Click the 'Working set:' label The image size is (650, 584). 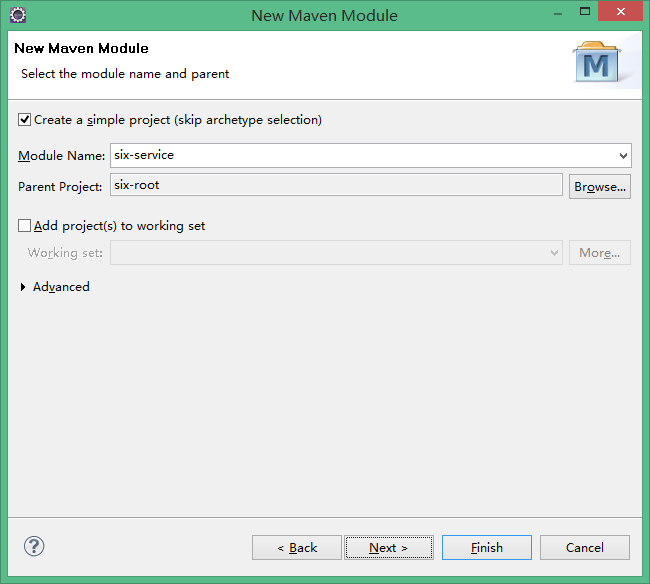(x=65, y=253)
